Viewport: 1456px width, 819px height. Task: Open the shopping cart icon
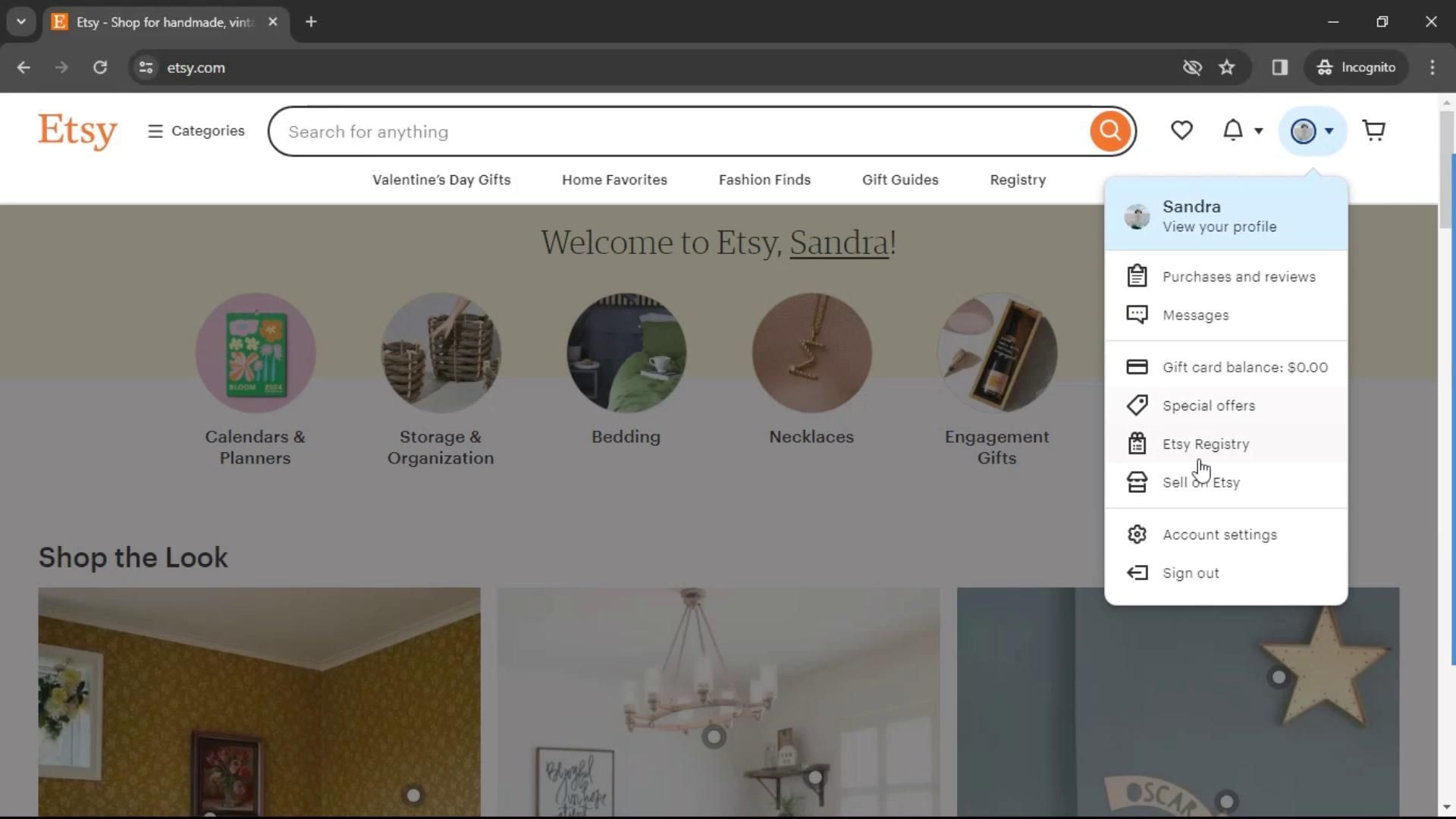point(1373,130)
